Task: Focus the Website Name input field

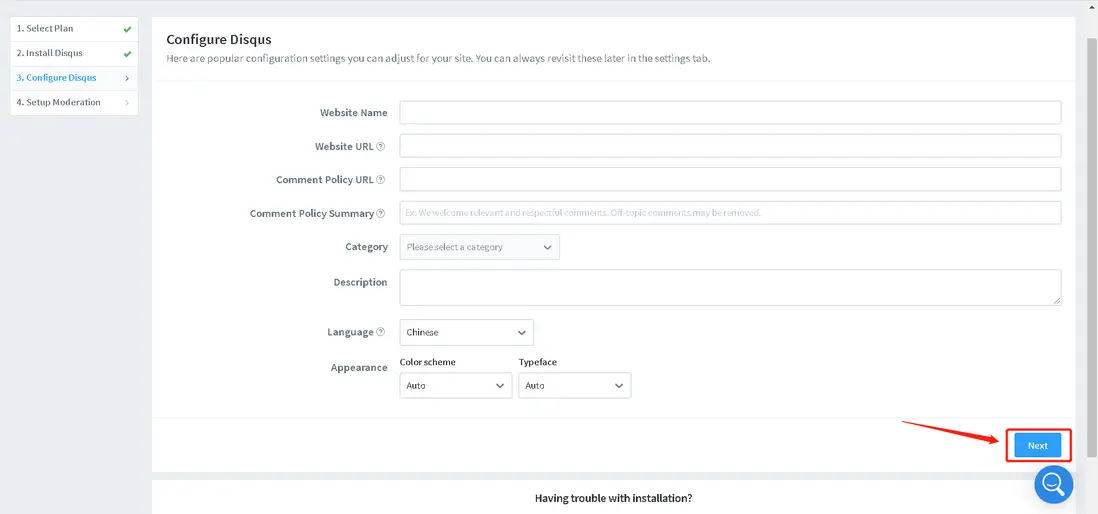Action: point(730,112)
